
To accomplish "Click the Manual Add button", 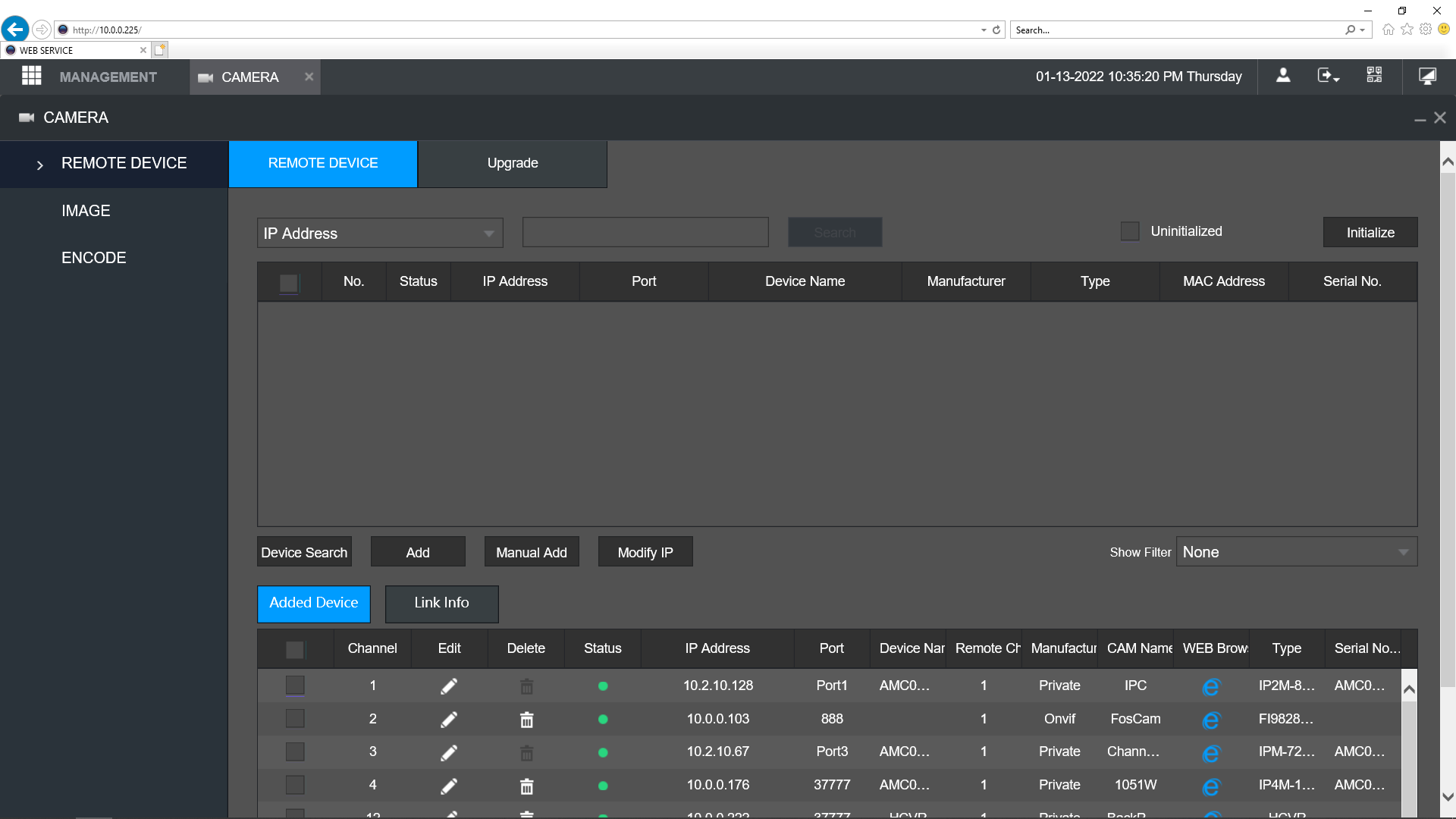I will [532, 552].
